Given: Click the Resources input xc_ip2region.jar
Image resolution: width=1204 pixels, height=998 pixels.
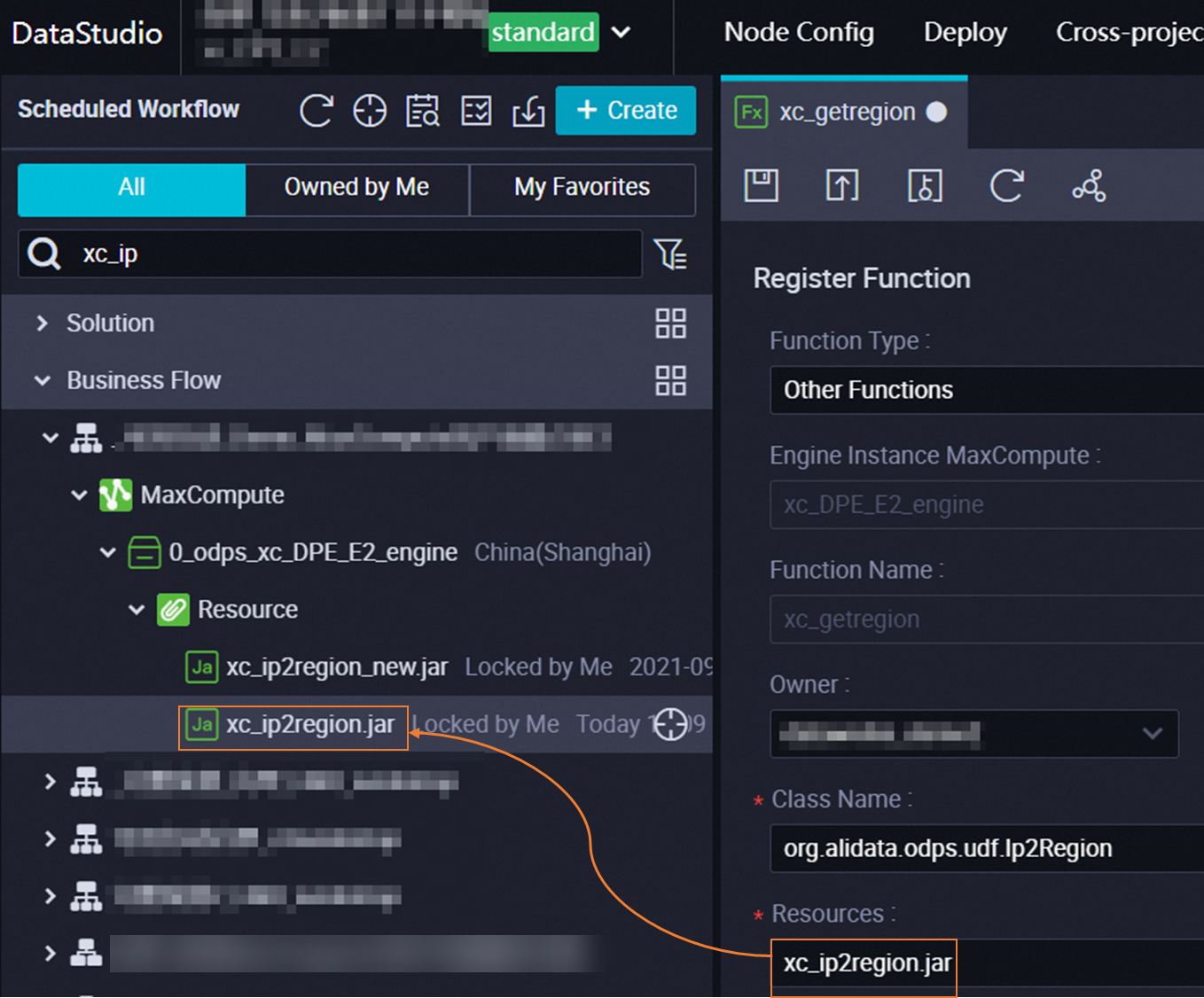Looking at the screenshot, I should [987, 963].
